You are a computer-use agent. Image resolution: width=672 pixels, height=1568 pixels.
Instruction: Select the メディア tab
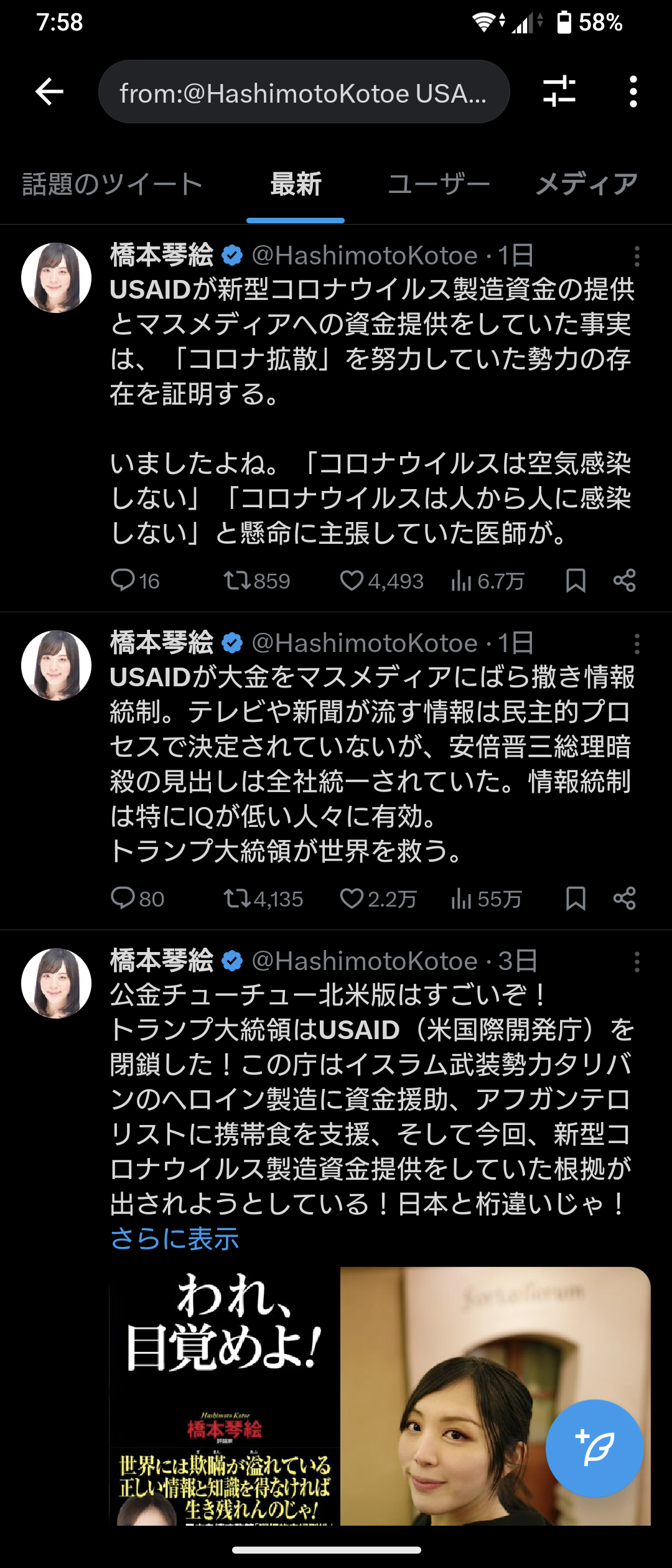pyautogui.click(x=587, y=184)
